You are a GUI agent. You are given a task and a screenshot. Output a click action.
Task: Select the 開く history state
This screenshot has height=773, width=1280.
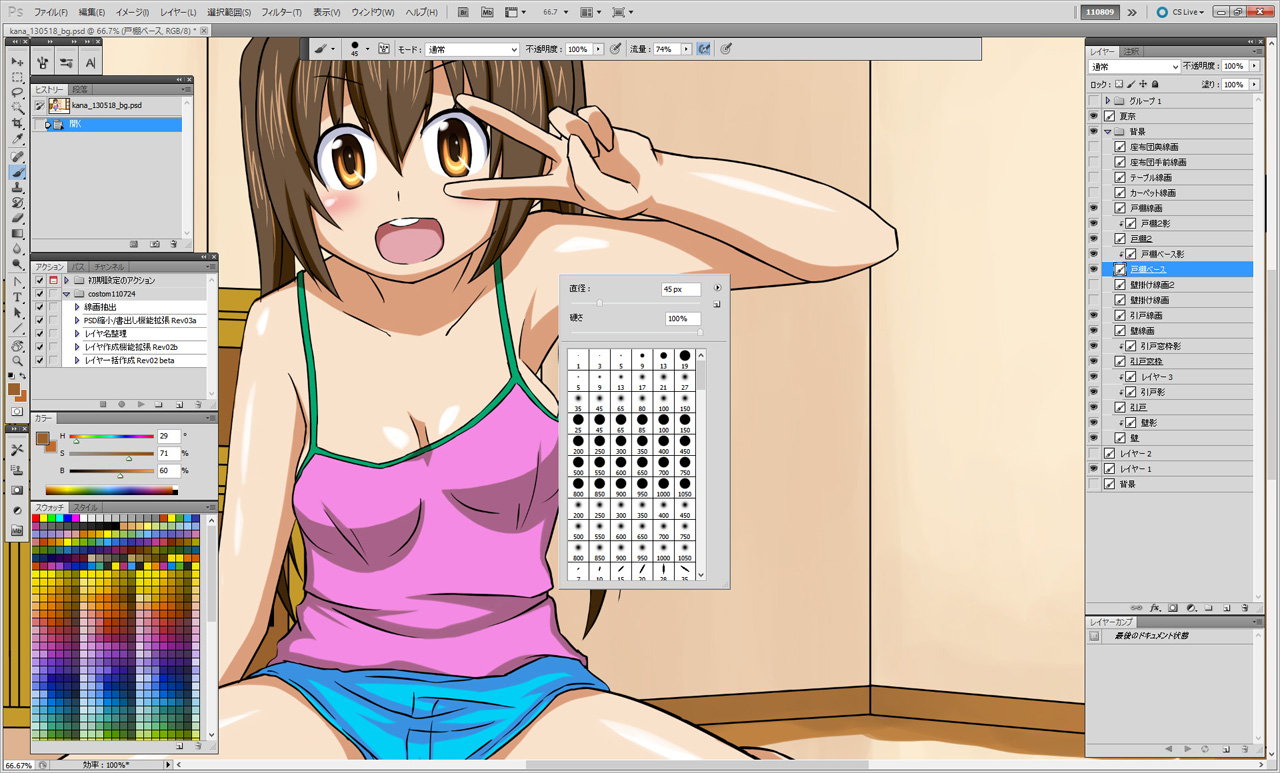pos(107,124)
